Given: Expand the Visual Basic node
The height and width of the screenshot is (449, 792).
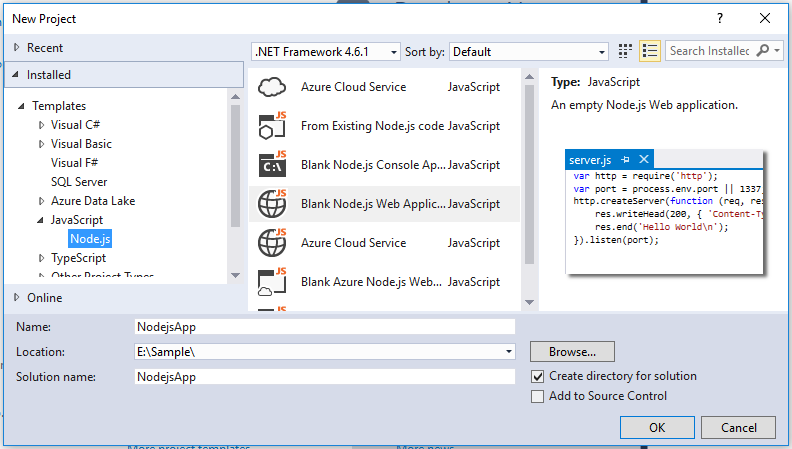Looking at the screenshot, I should click(41, 144).
